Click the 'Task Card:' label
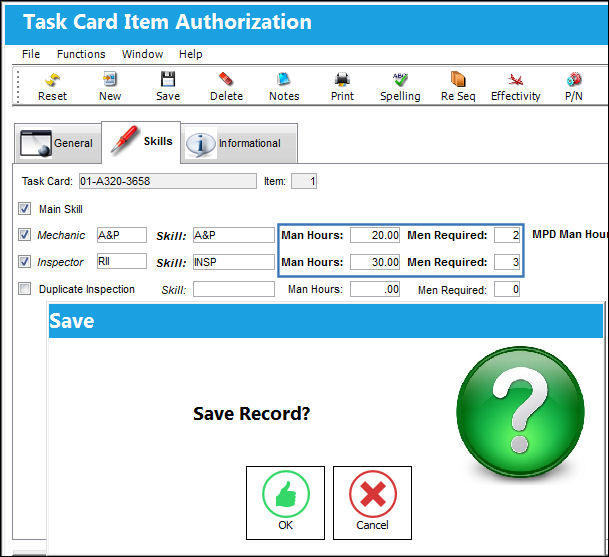Screen dimensions: 609x557 point(47,181)
